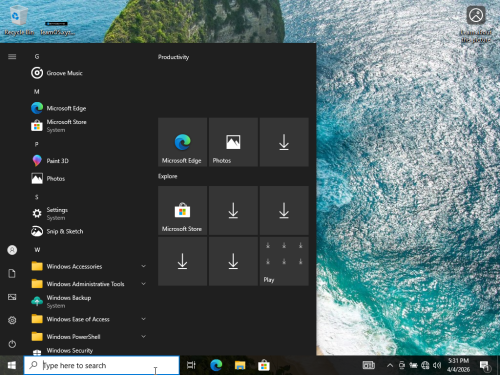The image size is (500, 375).
Task: Open the Photos tile
Action: click(233, 142)
